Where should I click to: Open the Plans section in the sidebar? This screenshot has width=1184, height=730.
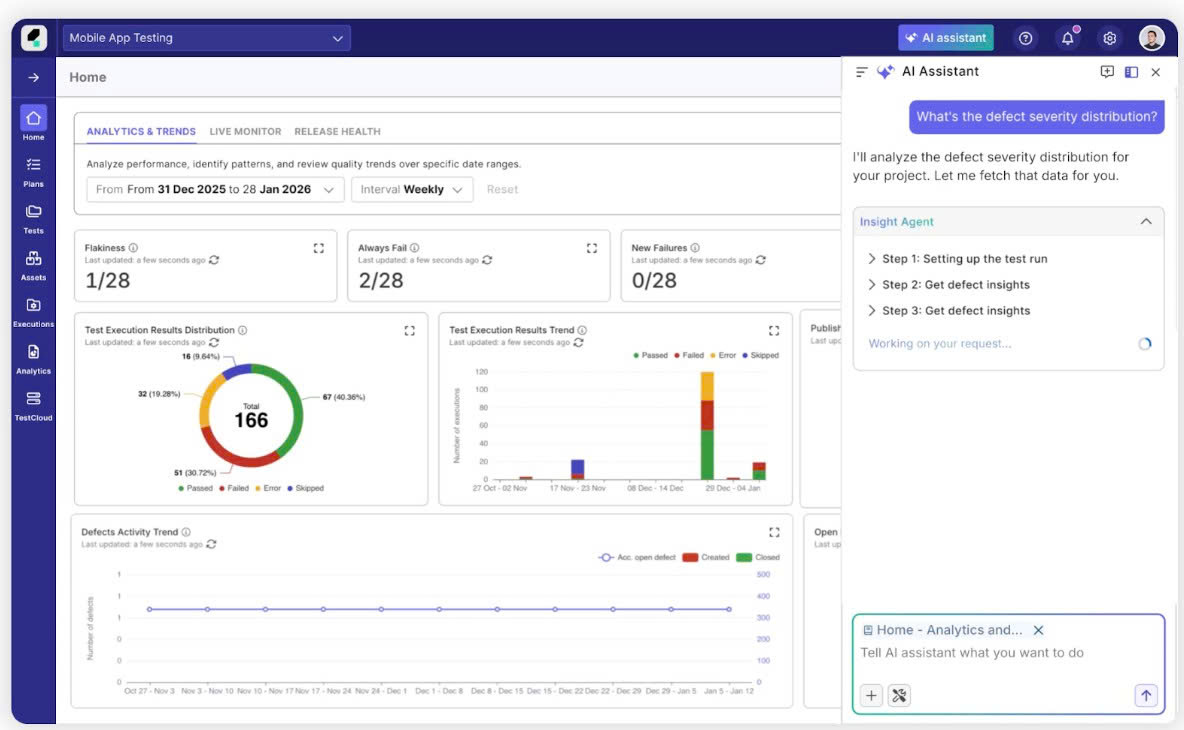(33, 172)
